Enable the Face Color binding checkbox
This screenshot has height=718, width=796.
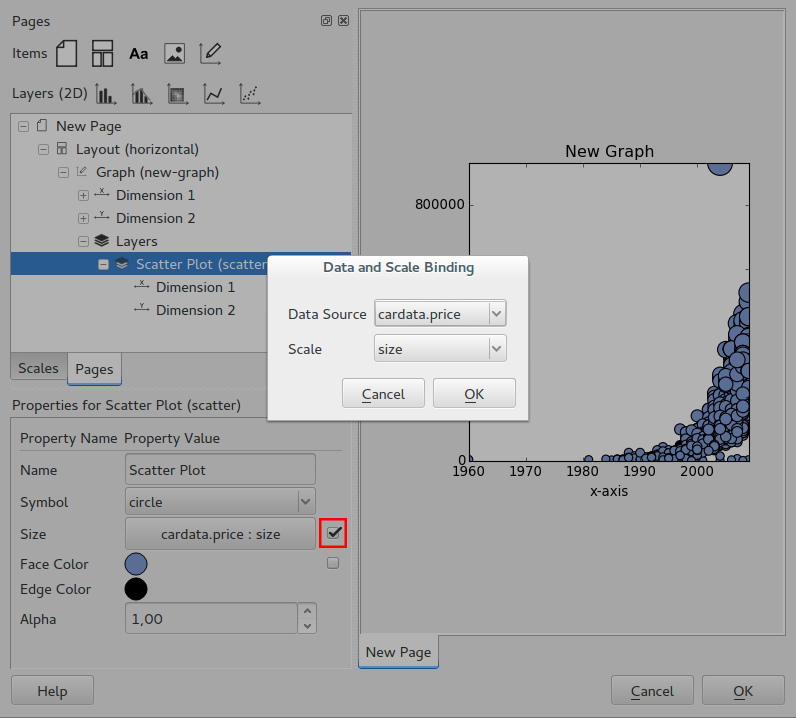point(333,563)
